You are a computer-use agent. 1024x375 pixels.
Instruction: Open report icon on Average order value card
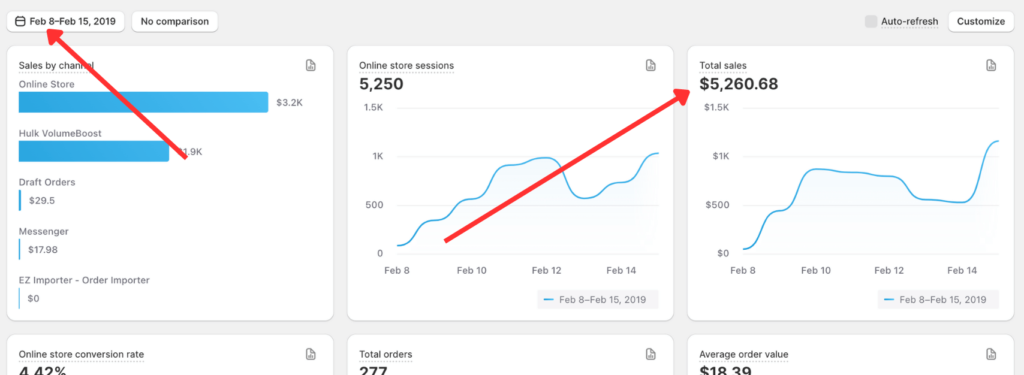pos(991,354)
